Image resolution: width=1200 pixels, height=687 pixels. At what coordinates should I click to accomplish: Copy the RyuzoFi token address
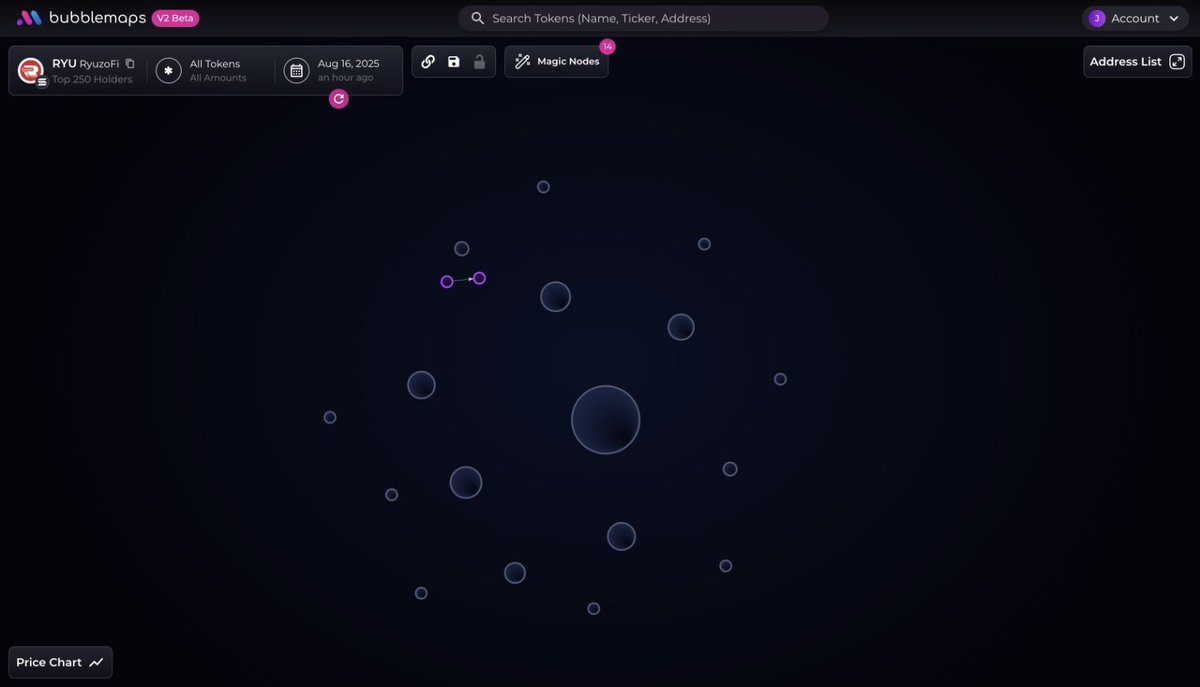point(130,63)
